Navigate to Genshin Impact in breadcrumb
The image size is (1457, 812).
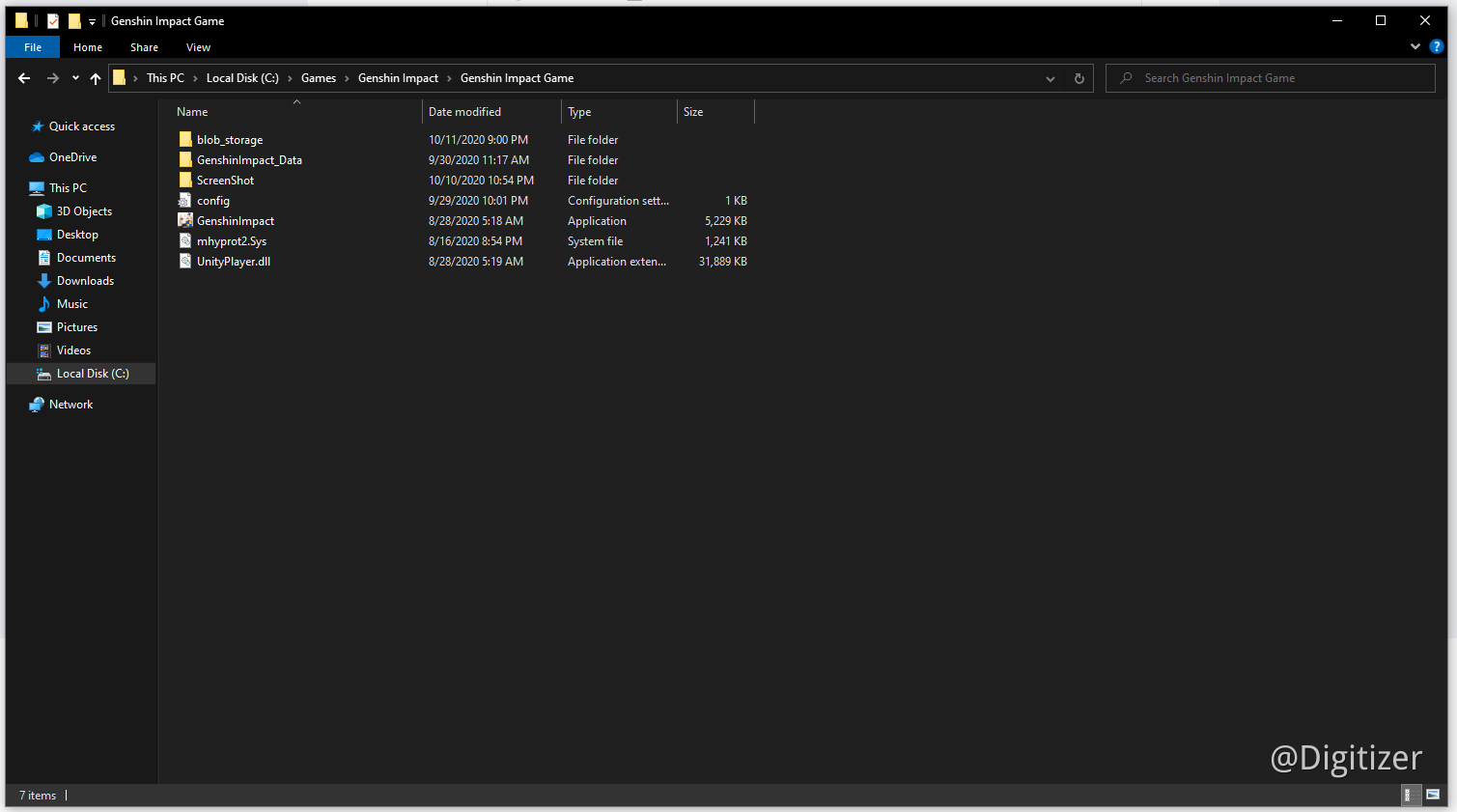click(398, 78)
